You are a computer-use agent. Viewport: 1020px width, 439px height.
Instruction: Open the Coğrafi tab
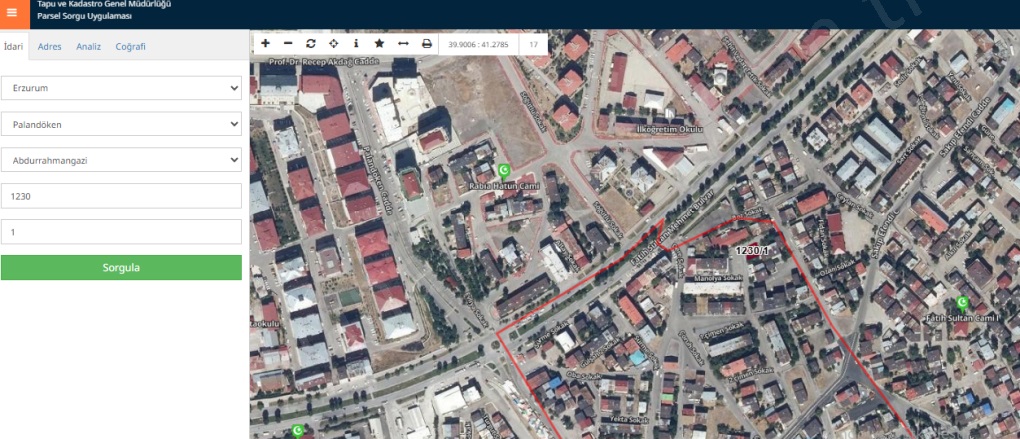point(131,47)
